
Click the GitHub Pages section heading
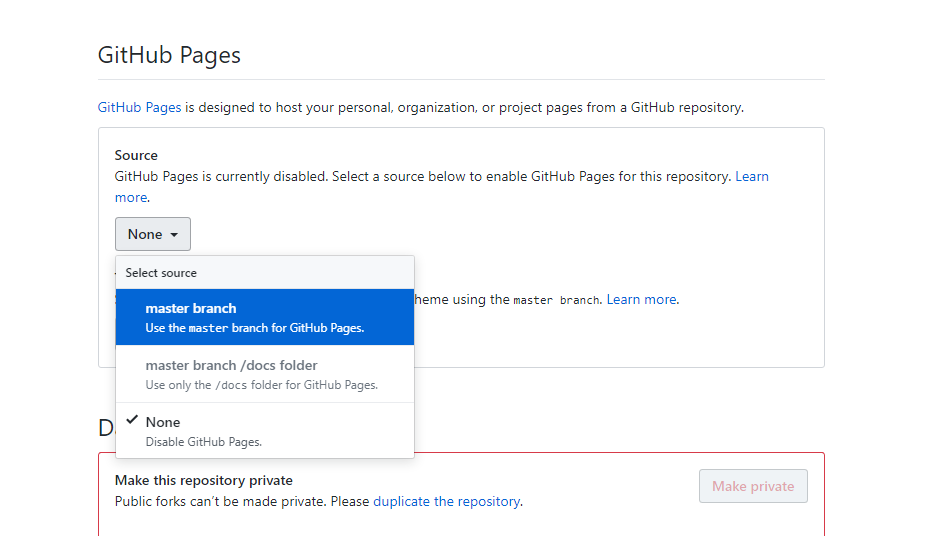[x=169, y=55]
